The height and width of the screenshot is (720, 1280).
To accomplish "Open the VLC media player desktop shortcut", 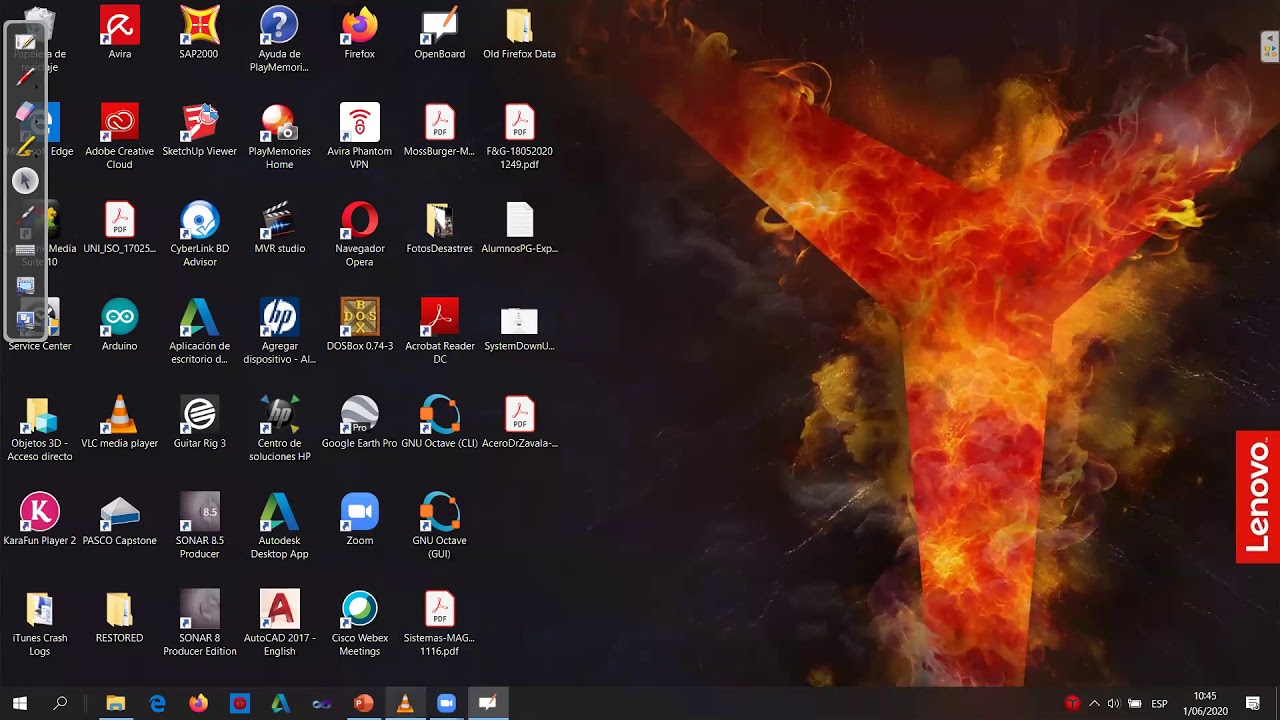I will point(120,422).
